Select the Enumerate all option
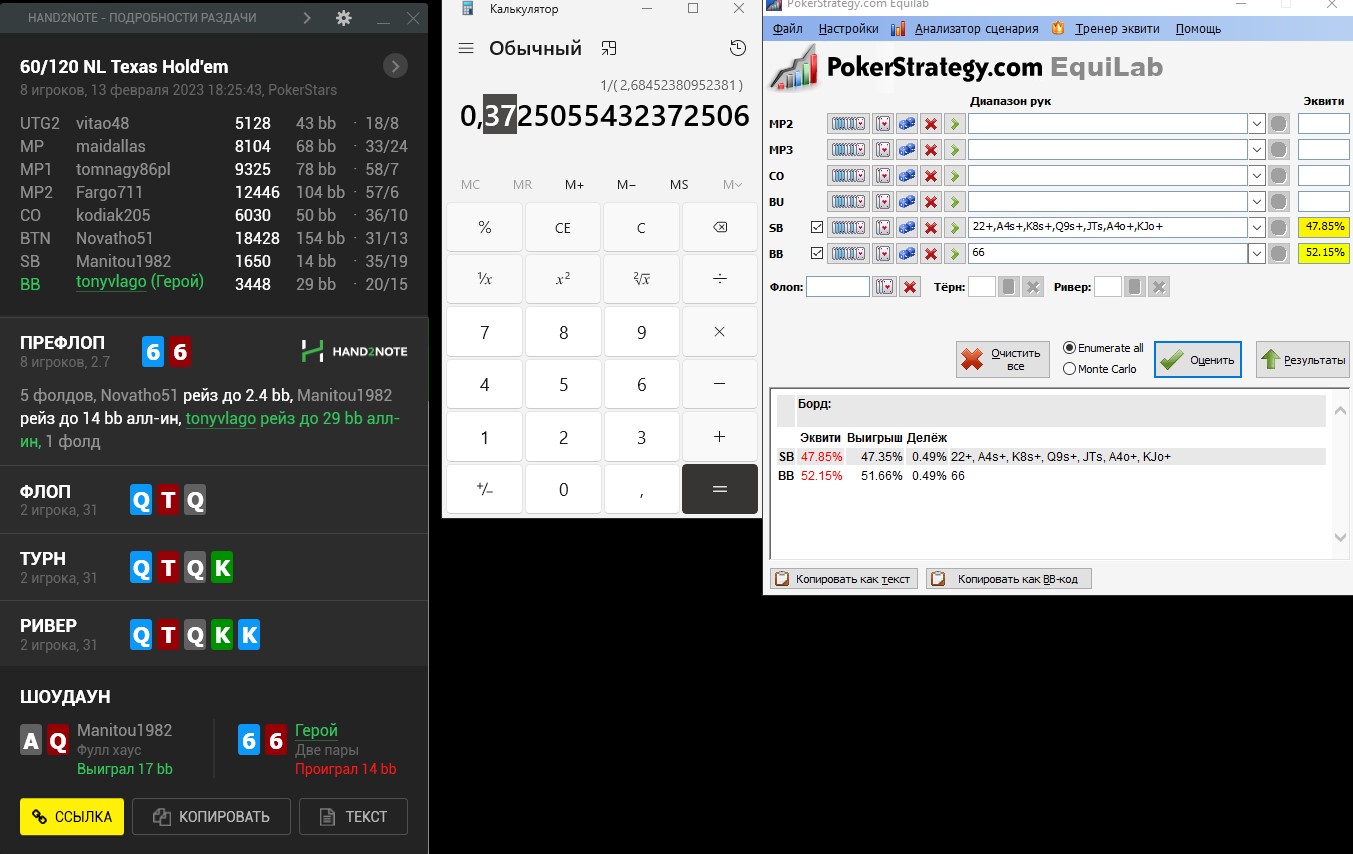This screenshot has width=1353, height=854. coord(1104,348)
